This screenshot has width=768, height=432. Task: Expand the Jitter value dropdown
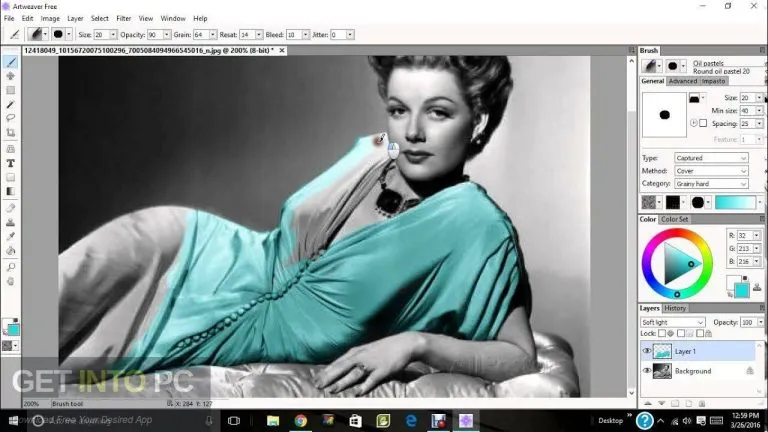pyautogui.click(x=350, y=35)
